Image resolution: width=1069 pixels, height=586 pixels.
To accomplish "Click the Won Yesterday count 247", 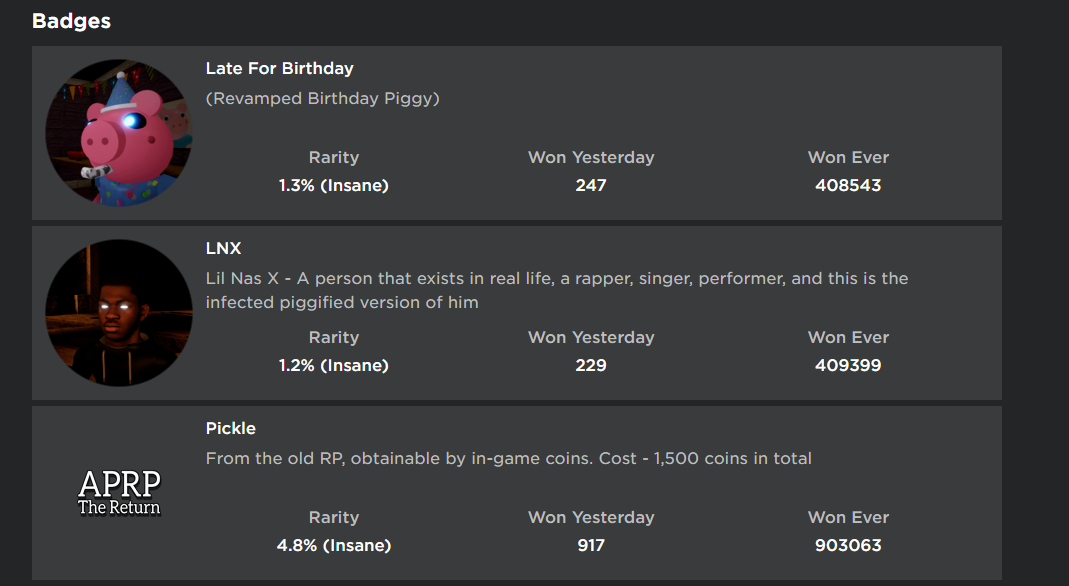I will coord(591,185).
